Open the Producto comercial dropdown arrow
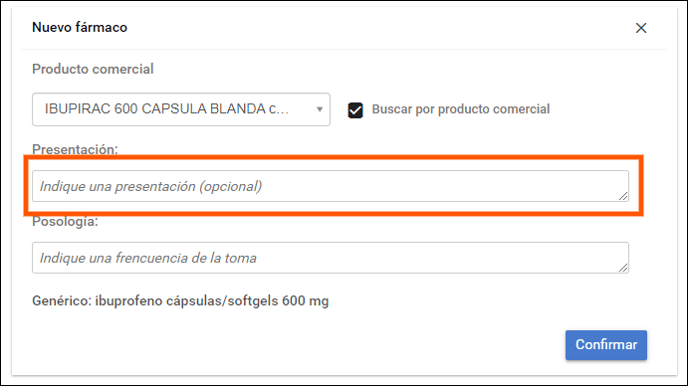Screen dimensions: 688x386 319,109
